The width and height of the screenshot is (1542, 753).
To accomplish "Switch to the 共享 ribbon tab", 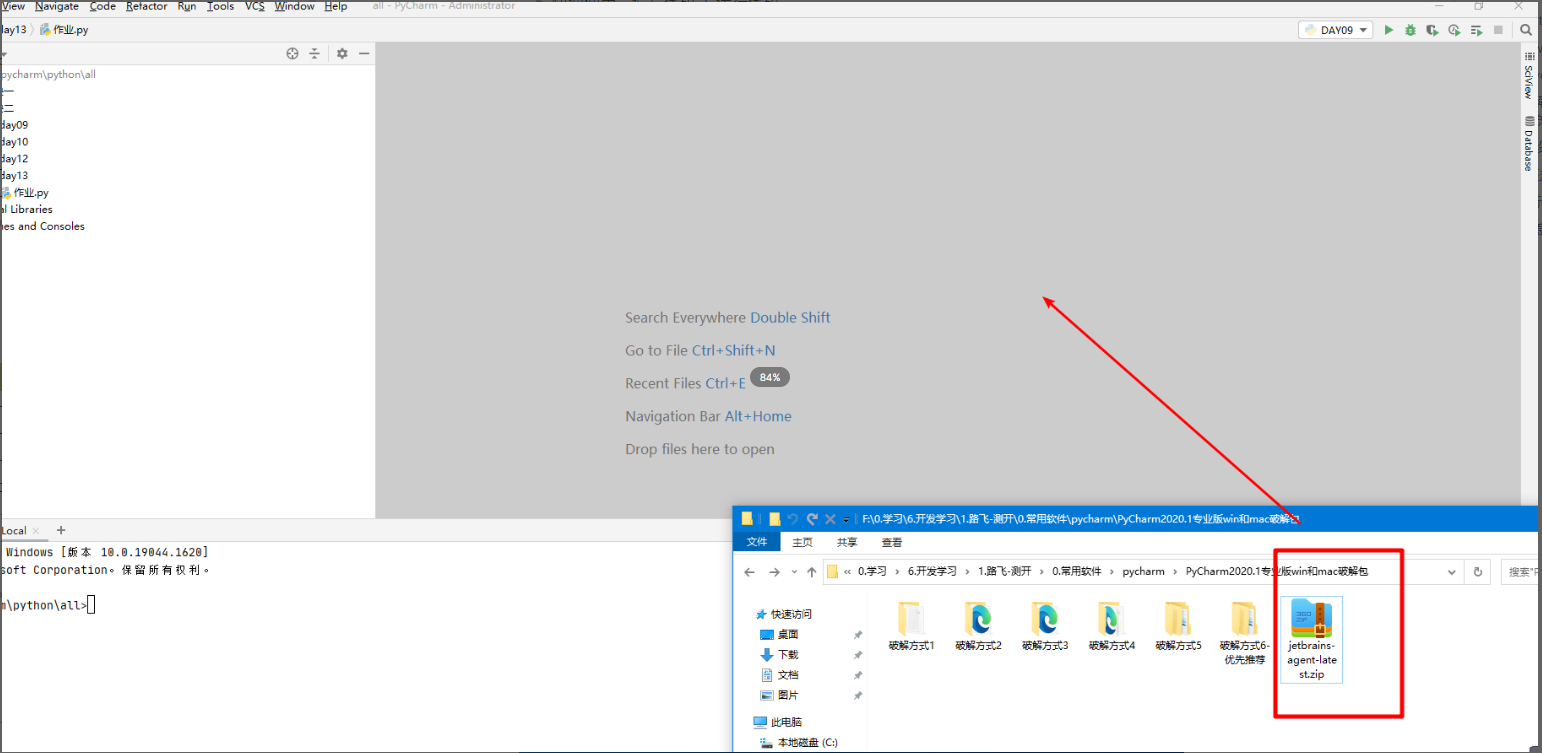I will pos(847,542).
